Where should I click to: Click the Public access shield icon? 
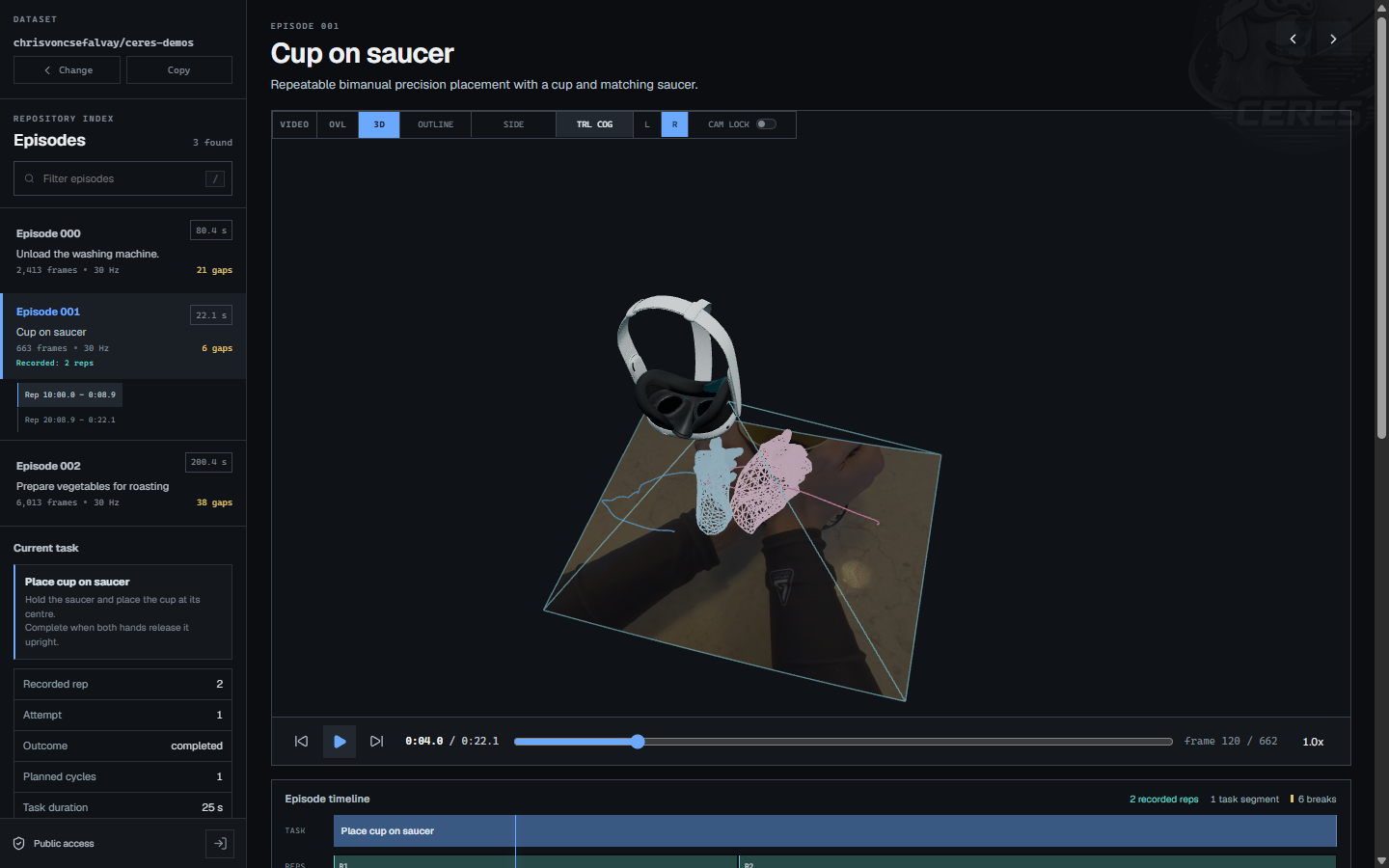18,844
